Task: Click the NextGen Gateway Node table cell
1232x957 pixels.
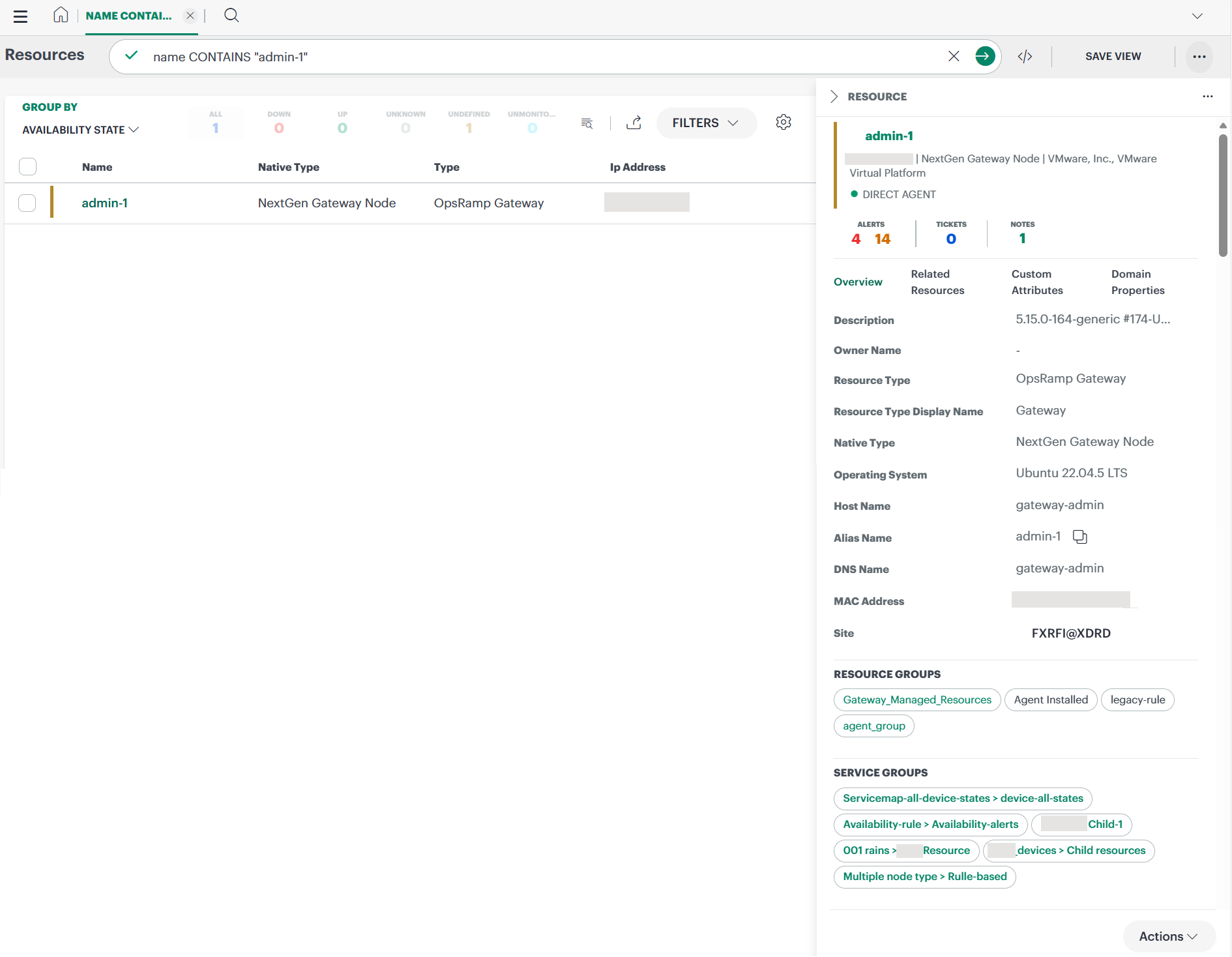Action: [327, 203]
